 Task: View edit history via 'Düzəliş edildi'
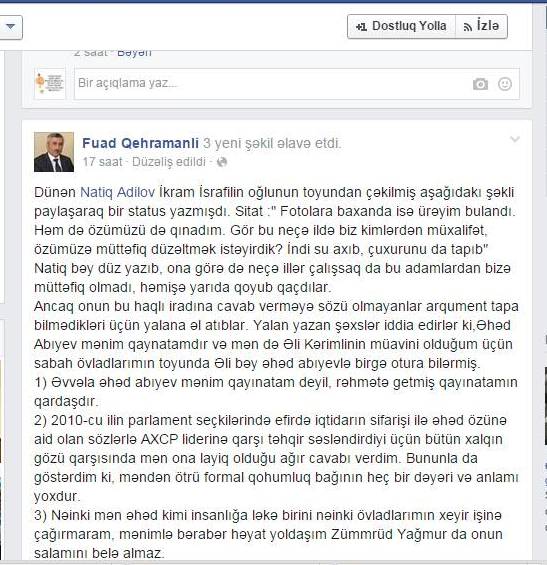click(x=169, y=162)
